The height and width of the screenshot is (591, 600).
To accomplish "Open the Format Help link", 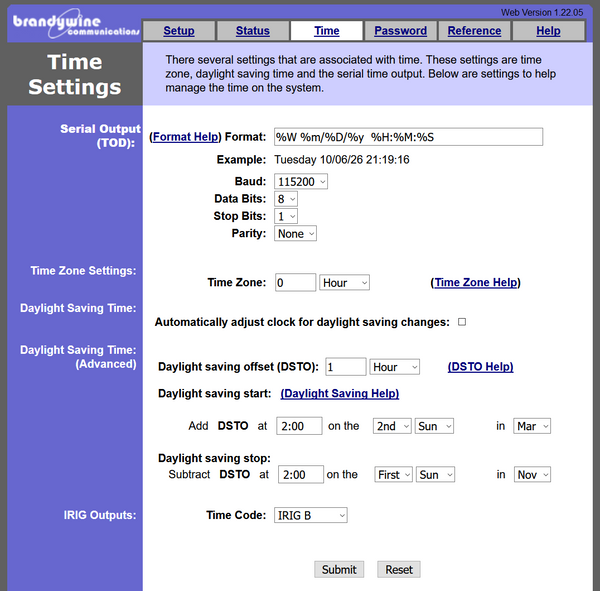I will [185, 137].
